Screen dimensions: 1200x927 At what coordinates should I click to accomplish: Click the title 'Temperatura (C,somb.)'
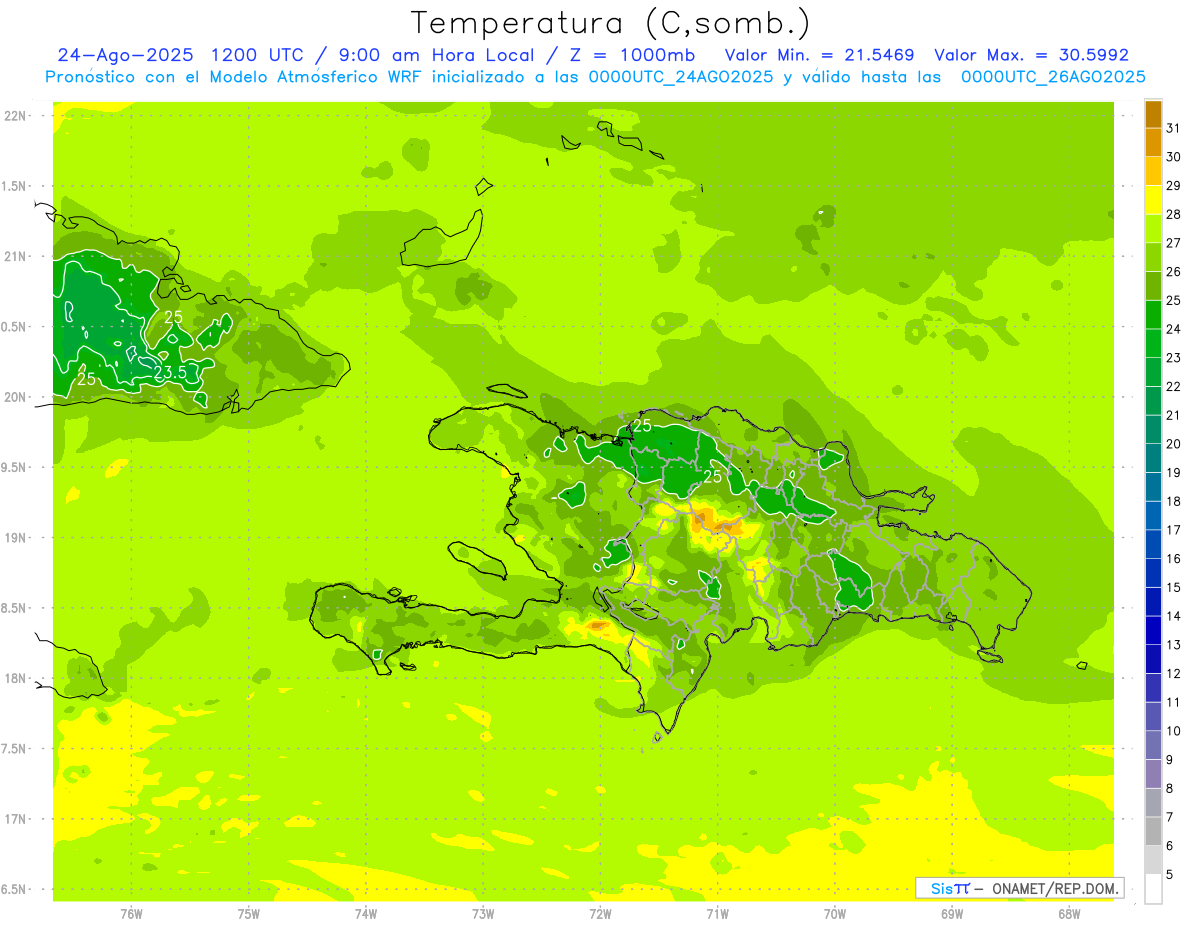(x=610, y=23)
